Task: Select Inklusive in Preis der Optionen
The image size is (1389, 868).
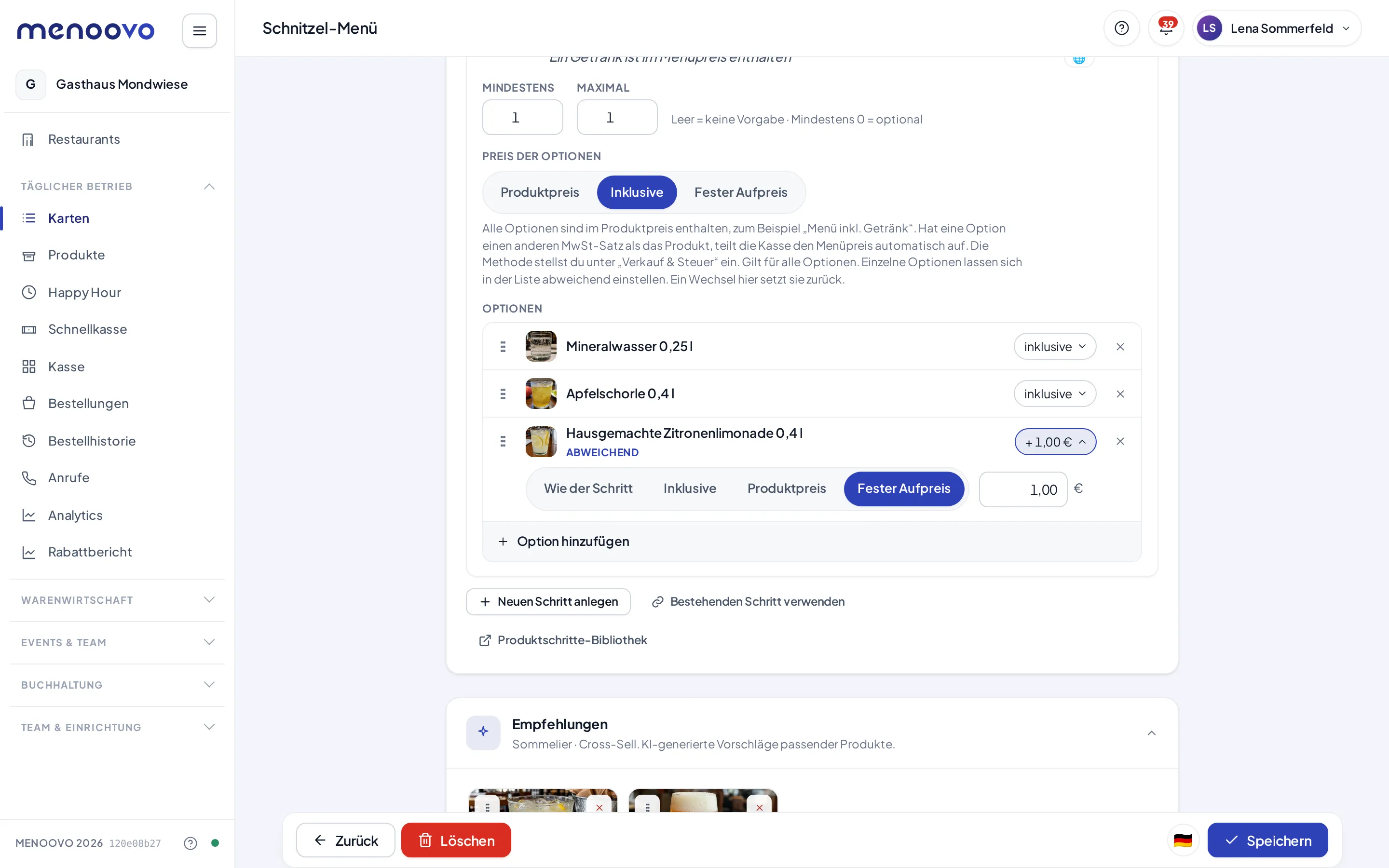Action: (637, 192)
